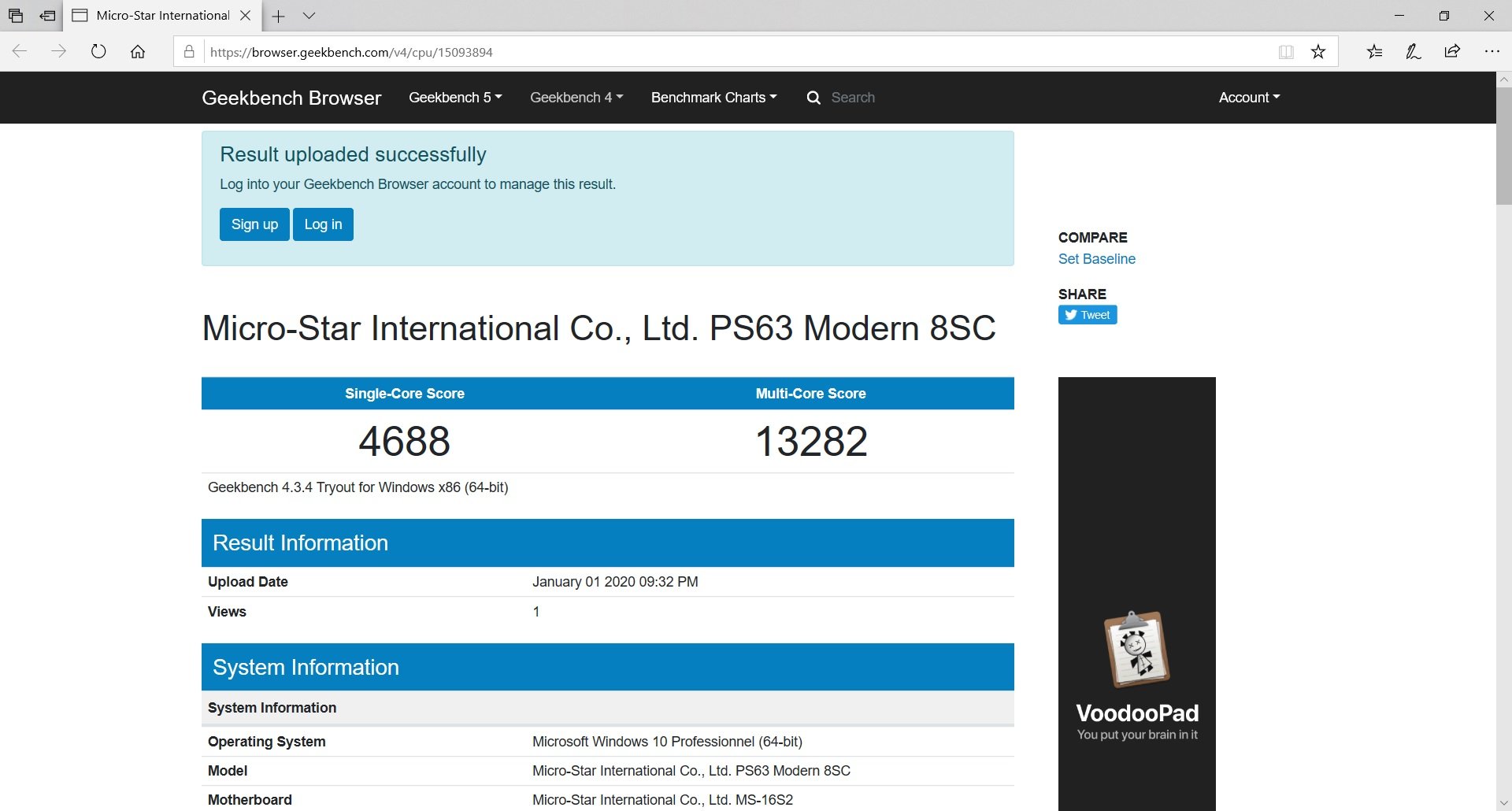This screenshot has height=811, width=1512.
Task: Refresh the page
Action: 98,51
